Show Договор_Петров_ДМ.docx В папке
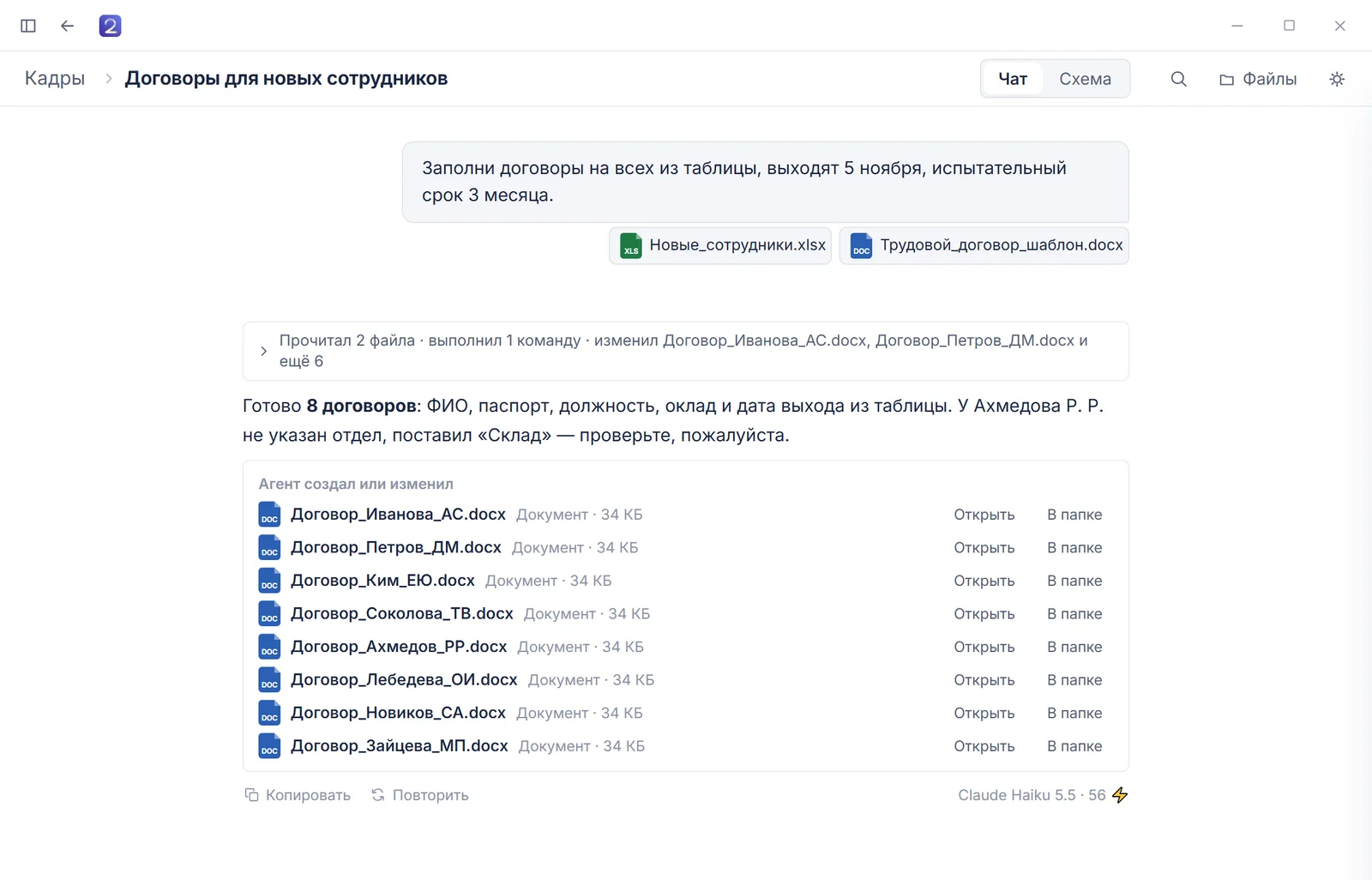 (1074, 547)
